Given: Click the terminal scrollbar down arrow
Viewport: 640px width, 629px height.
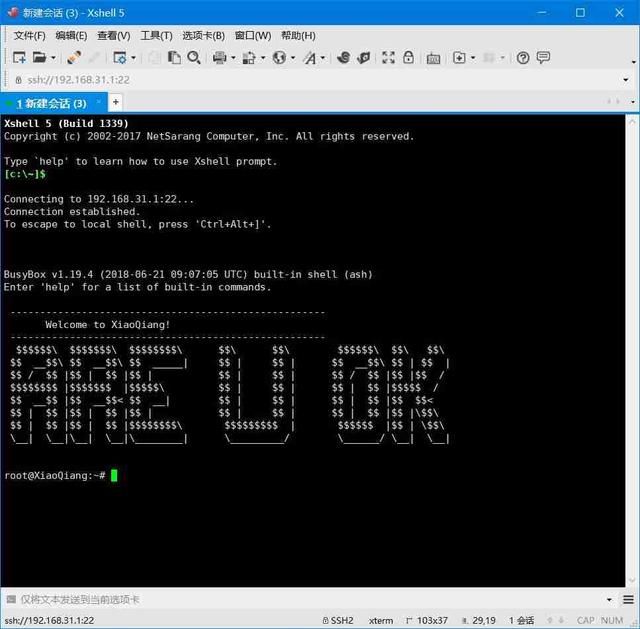Looking at the screenshot, I should pos(632,580).
